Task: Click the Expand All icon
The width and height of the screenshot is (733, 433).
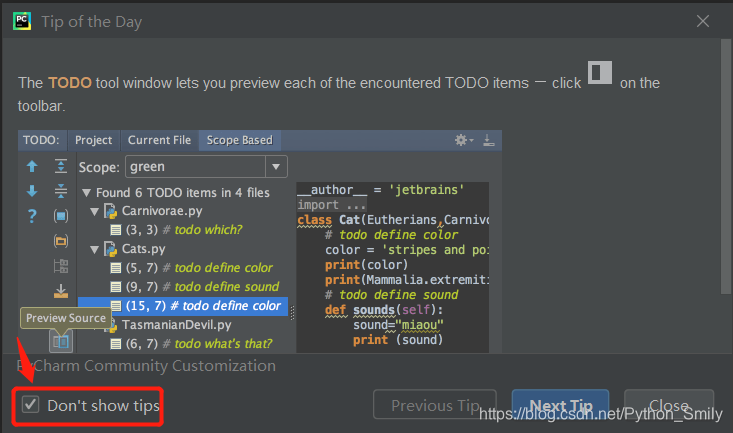Action: coord(61,166)
